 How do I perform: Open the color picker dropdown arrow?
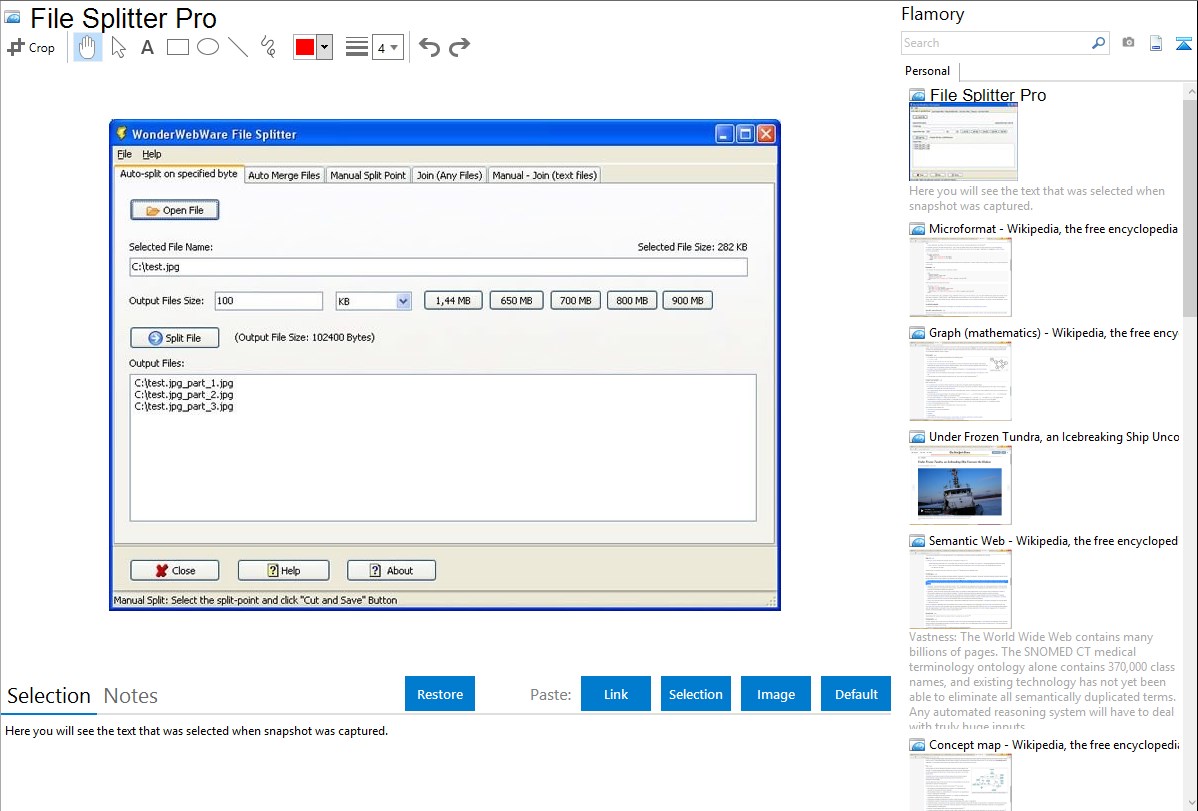(324, 47)
